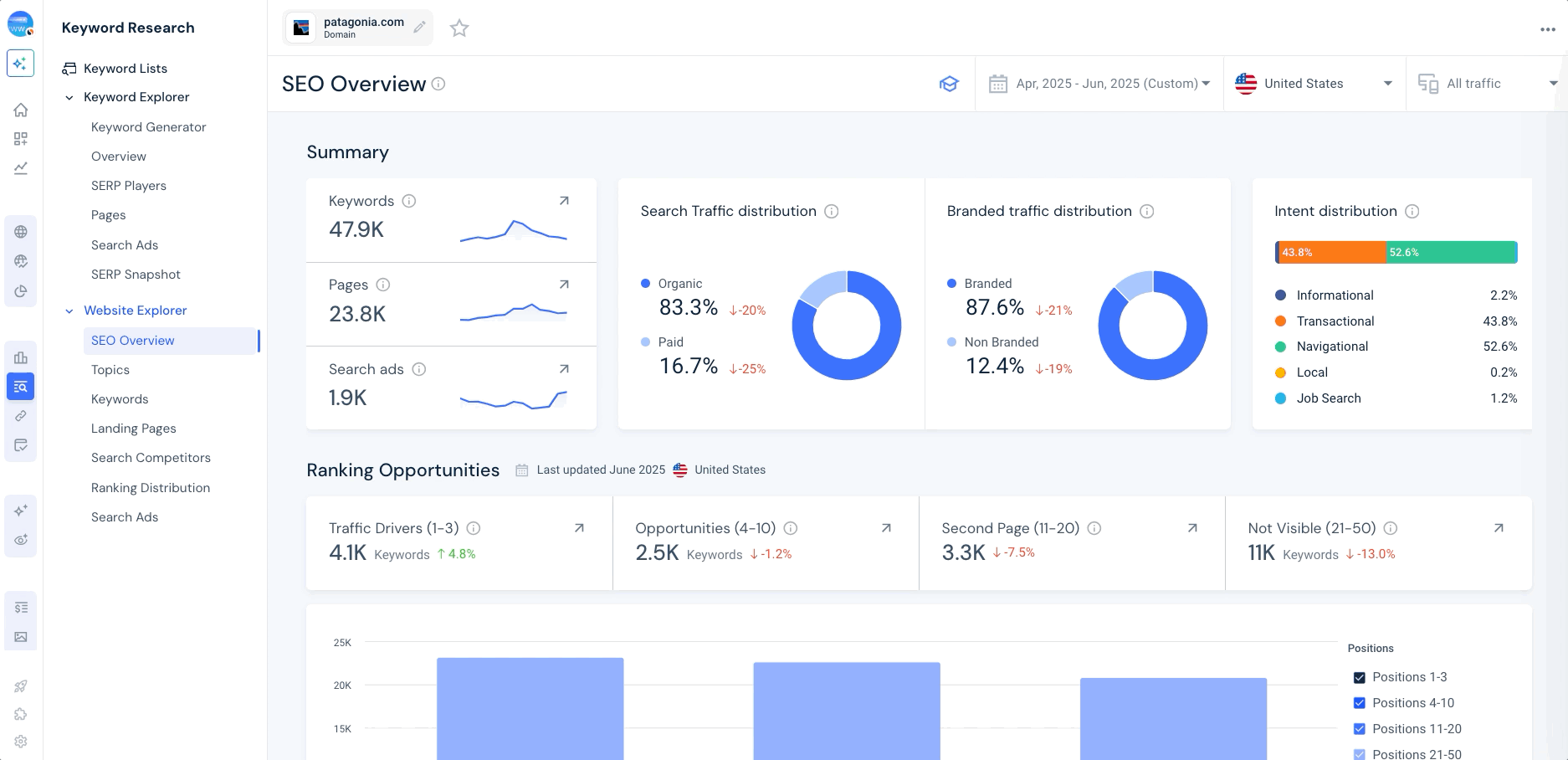
Task: Click the Branded traffic donut chart
Action: click(1153, 325)
